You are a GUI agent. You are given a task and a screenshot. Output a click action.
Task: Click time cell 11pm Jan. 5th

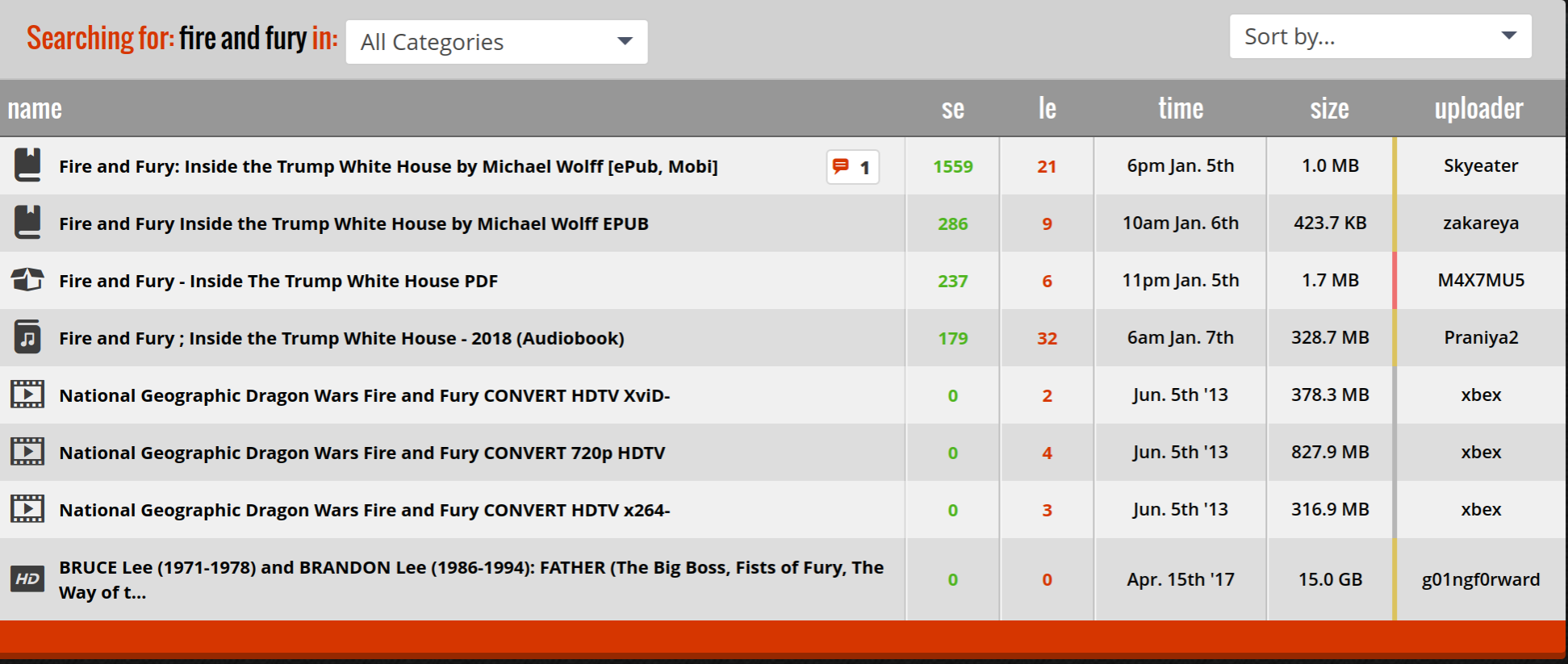point(1181,280)
